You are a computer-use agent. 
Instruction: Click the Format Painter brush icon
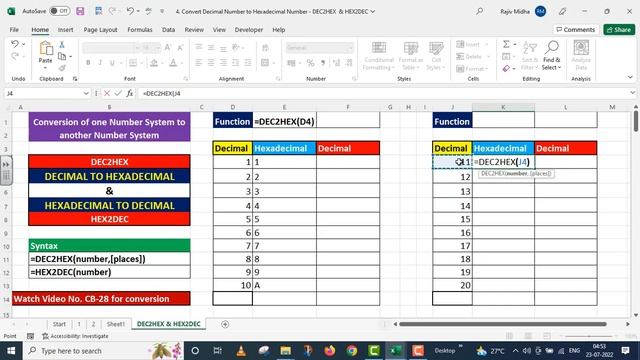click(x=62, y=68)
